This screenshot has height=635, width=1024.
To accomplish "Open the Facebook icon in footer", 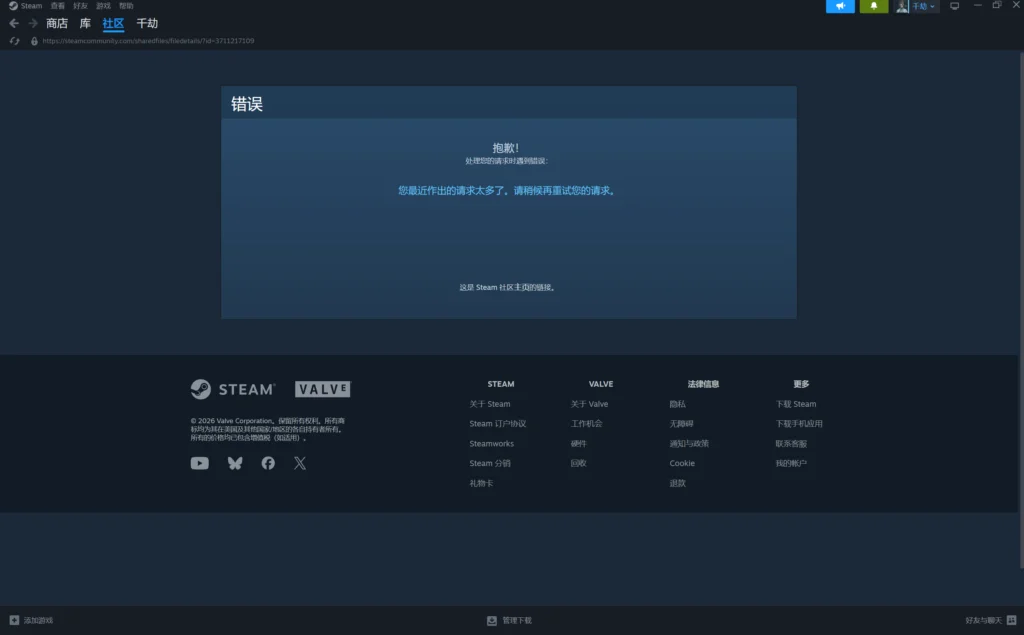I will click(268, 463).
